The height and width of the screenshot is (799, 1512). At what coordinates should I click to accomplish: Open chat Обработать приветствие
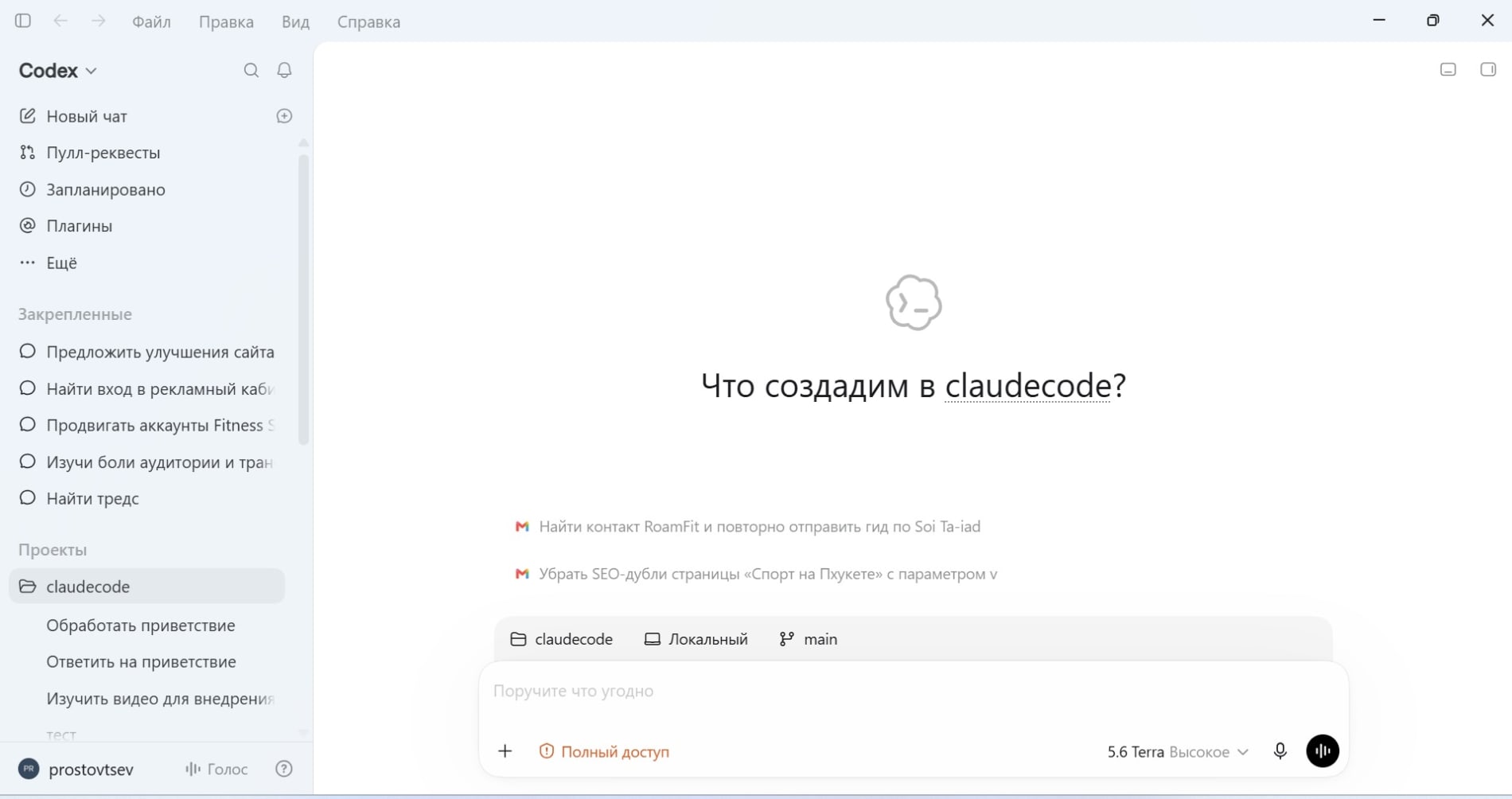click(x=147, y=626)
